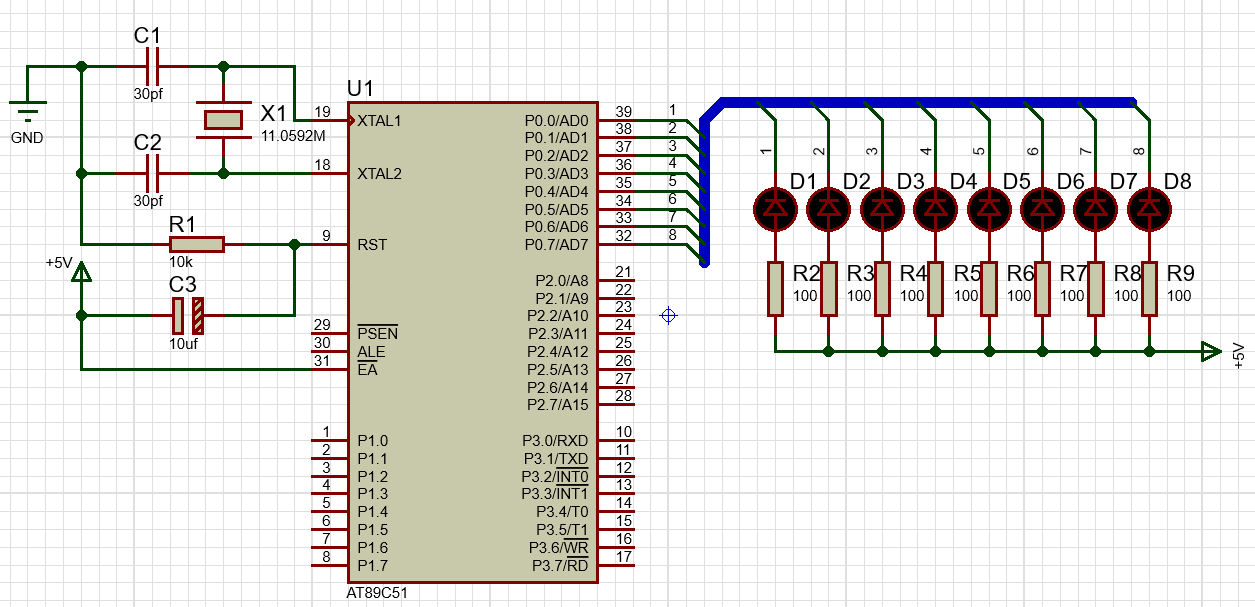The height and width of the screenshot is (607, 1255).
Task: Select the R1 10k resistor symbol
Action: (197, 244)
